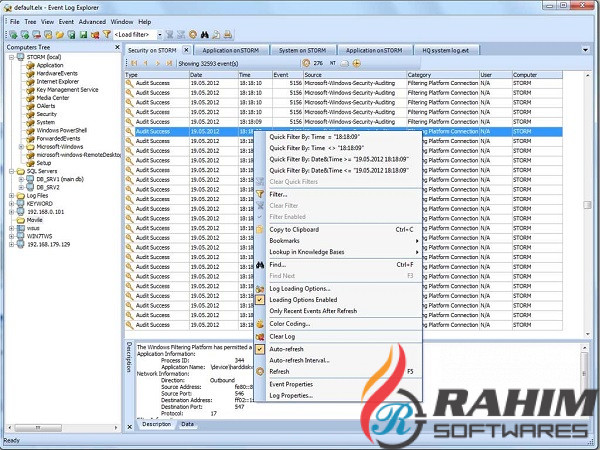The width and height of the screenshot is (600, 450).
Task: Open the Event menu
Action: 66,22
